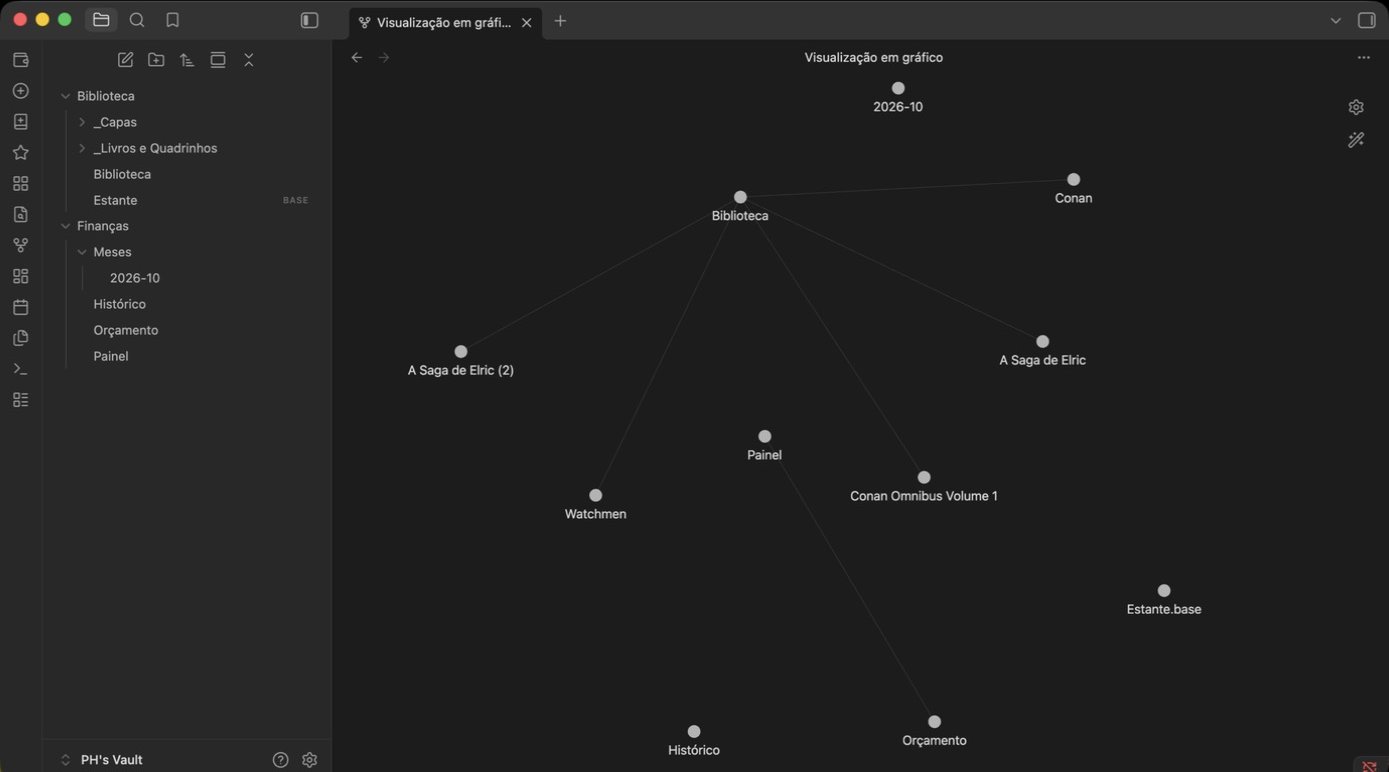Image resolution: width=1389 pixels, height=772 pixels.
Task: Show the file explorer folder tab
Action: coord(101,20)
